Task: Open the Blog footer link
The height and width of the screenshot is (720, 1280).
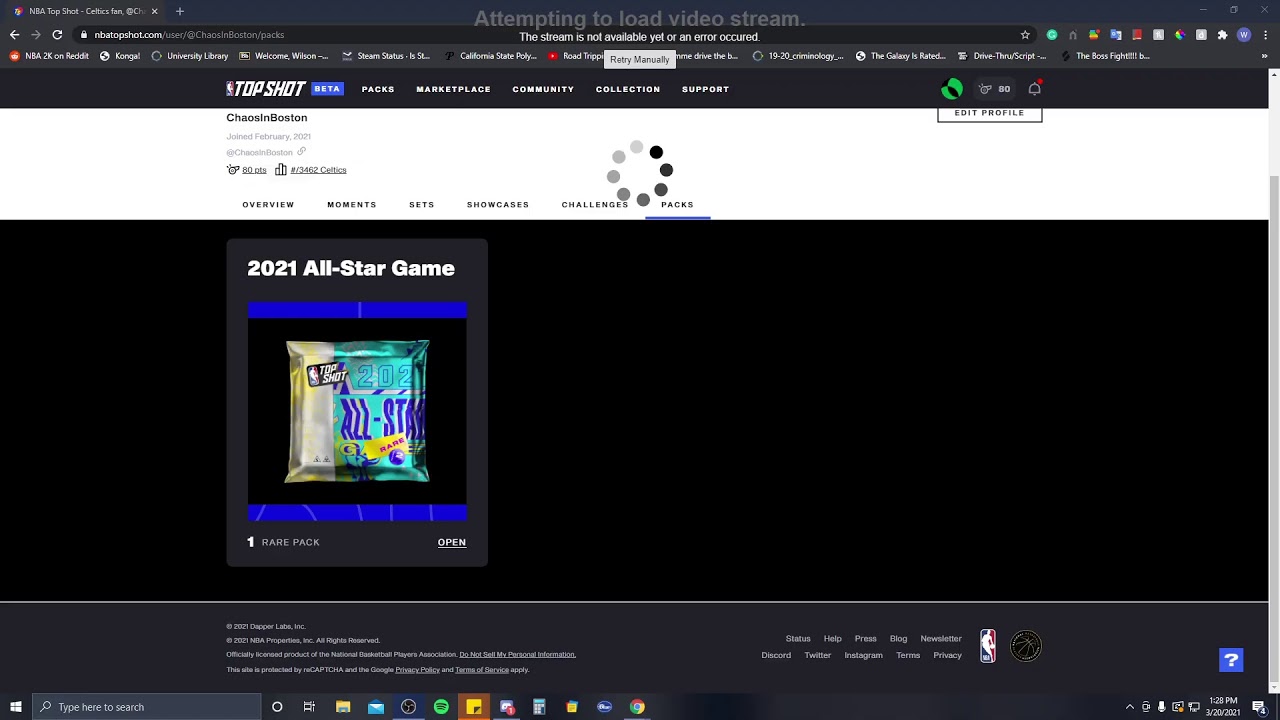Action: coord(898,638)
